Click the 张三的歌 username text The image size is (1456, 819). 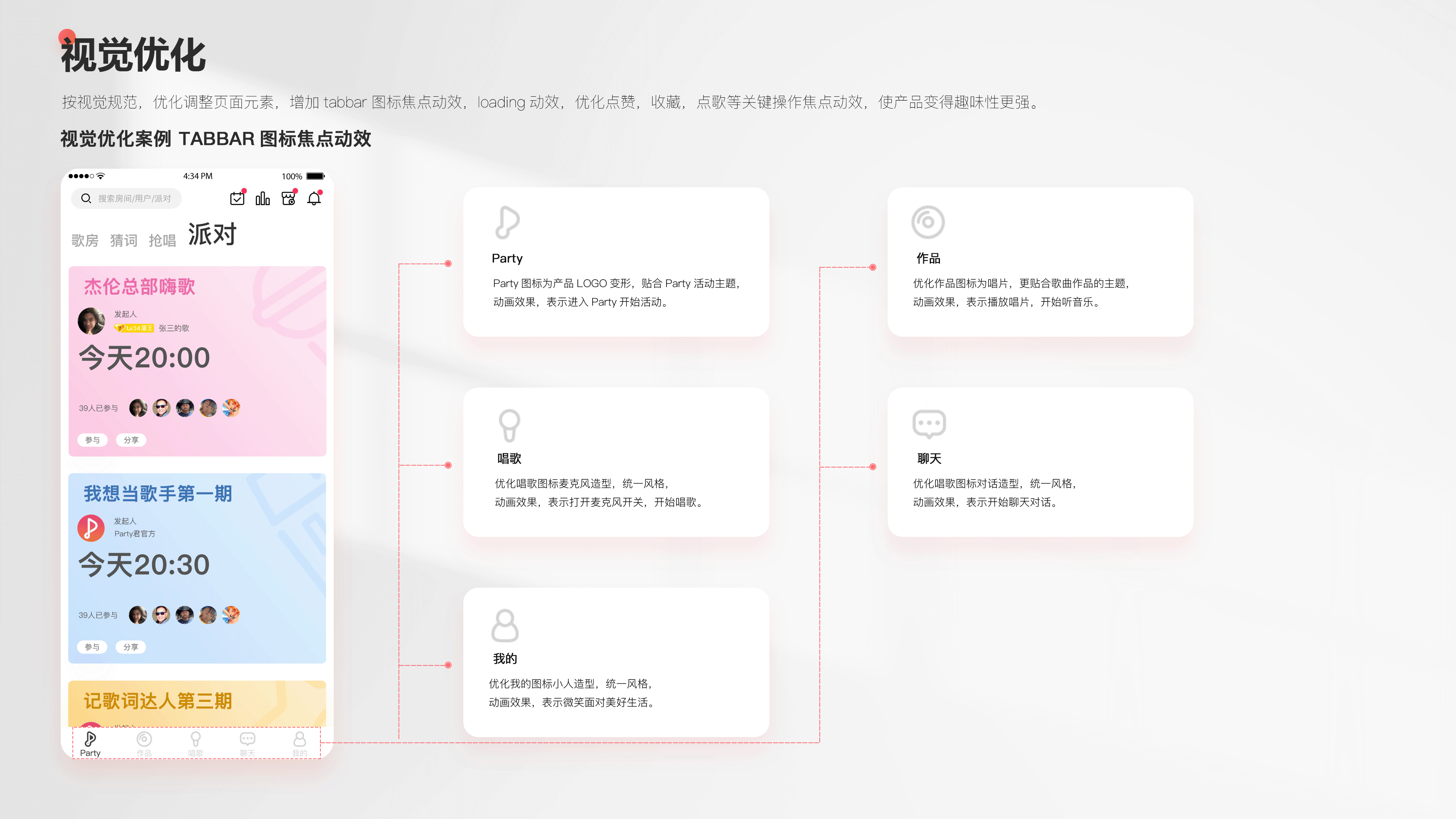pos(174,328)
